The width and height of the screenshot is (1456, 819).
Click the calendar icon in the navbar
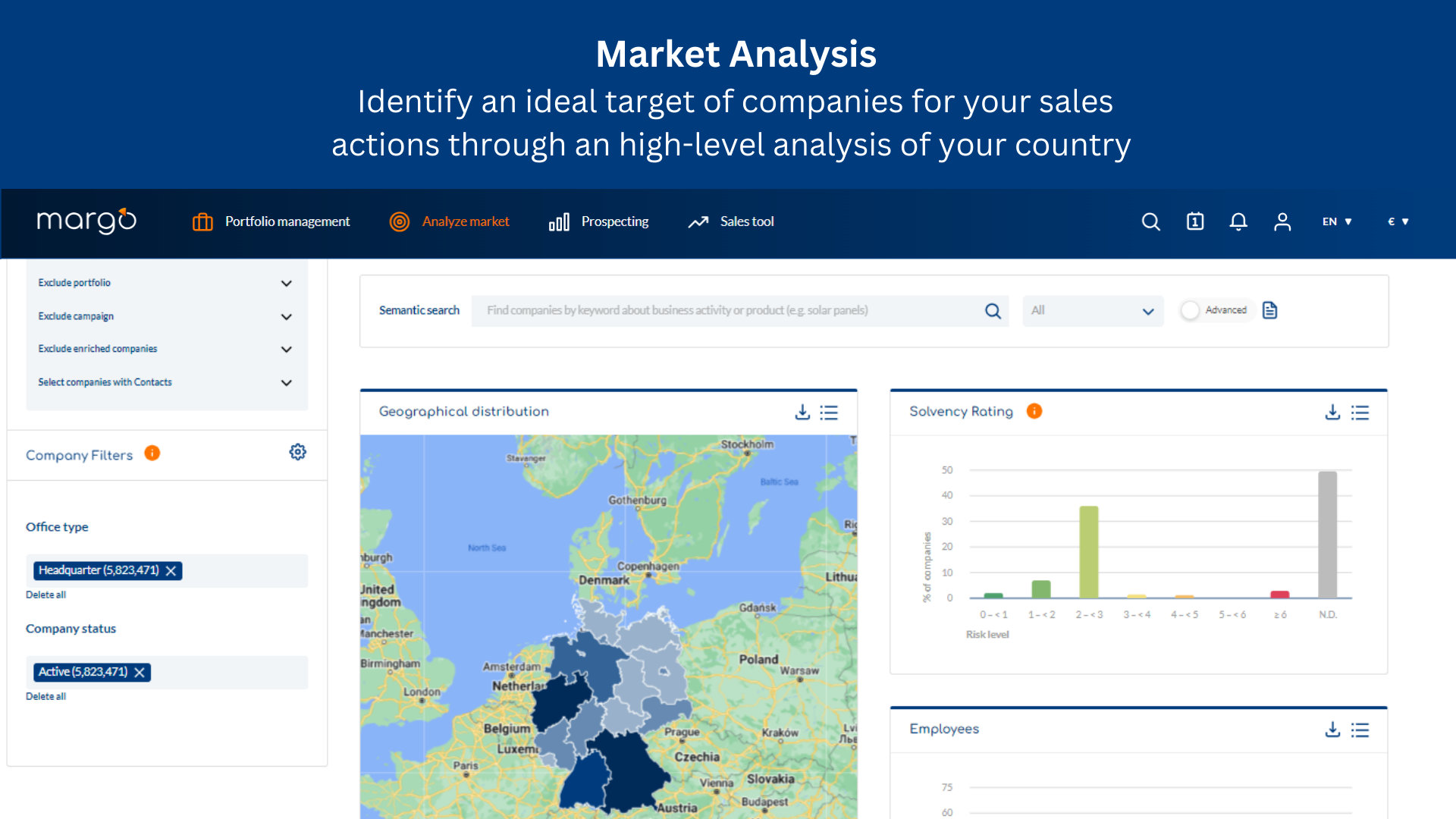[1195, 221]
